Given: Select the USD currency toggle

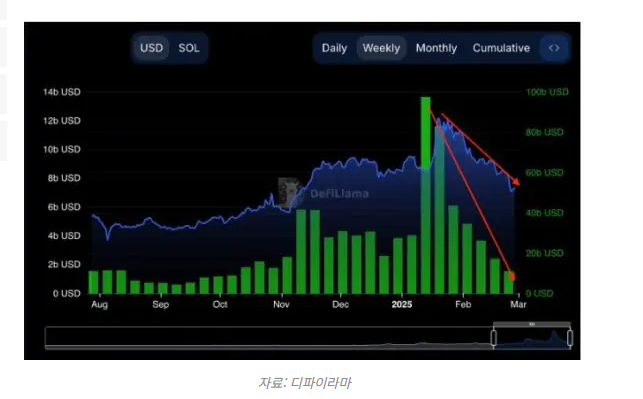Looking at the screenshot, I should pyautogui.click(x=151, y=48).
